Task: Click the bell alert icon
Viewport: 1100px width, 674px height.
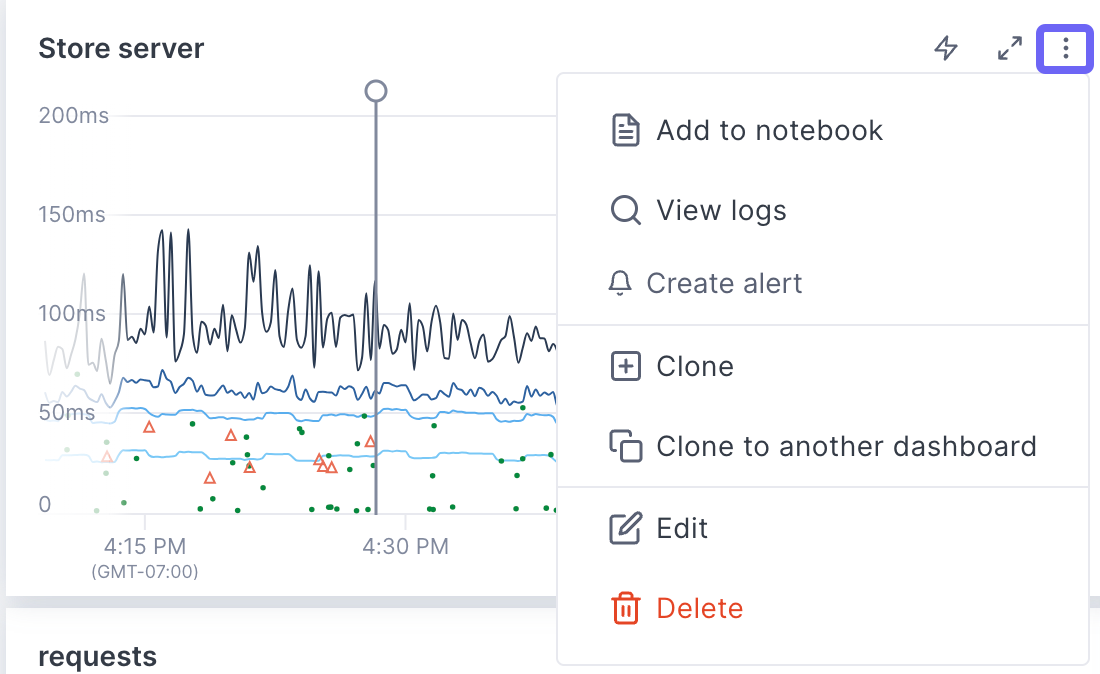Action: click(620, 283)
